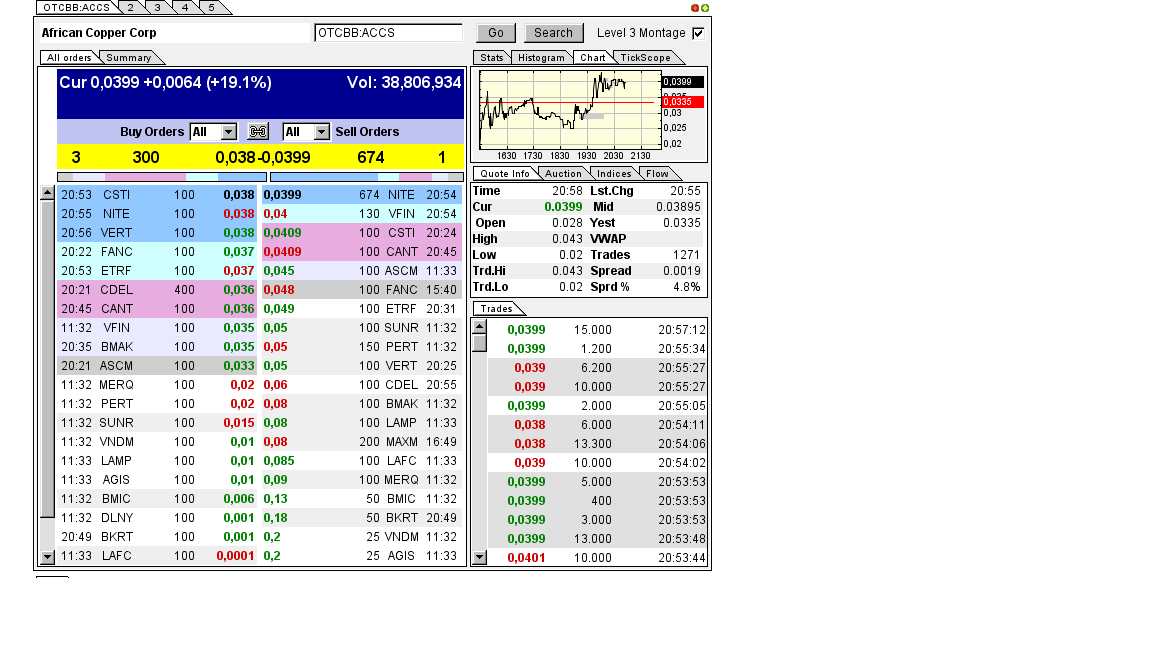
Task: Click the Search button
Action: click(553, 33)
